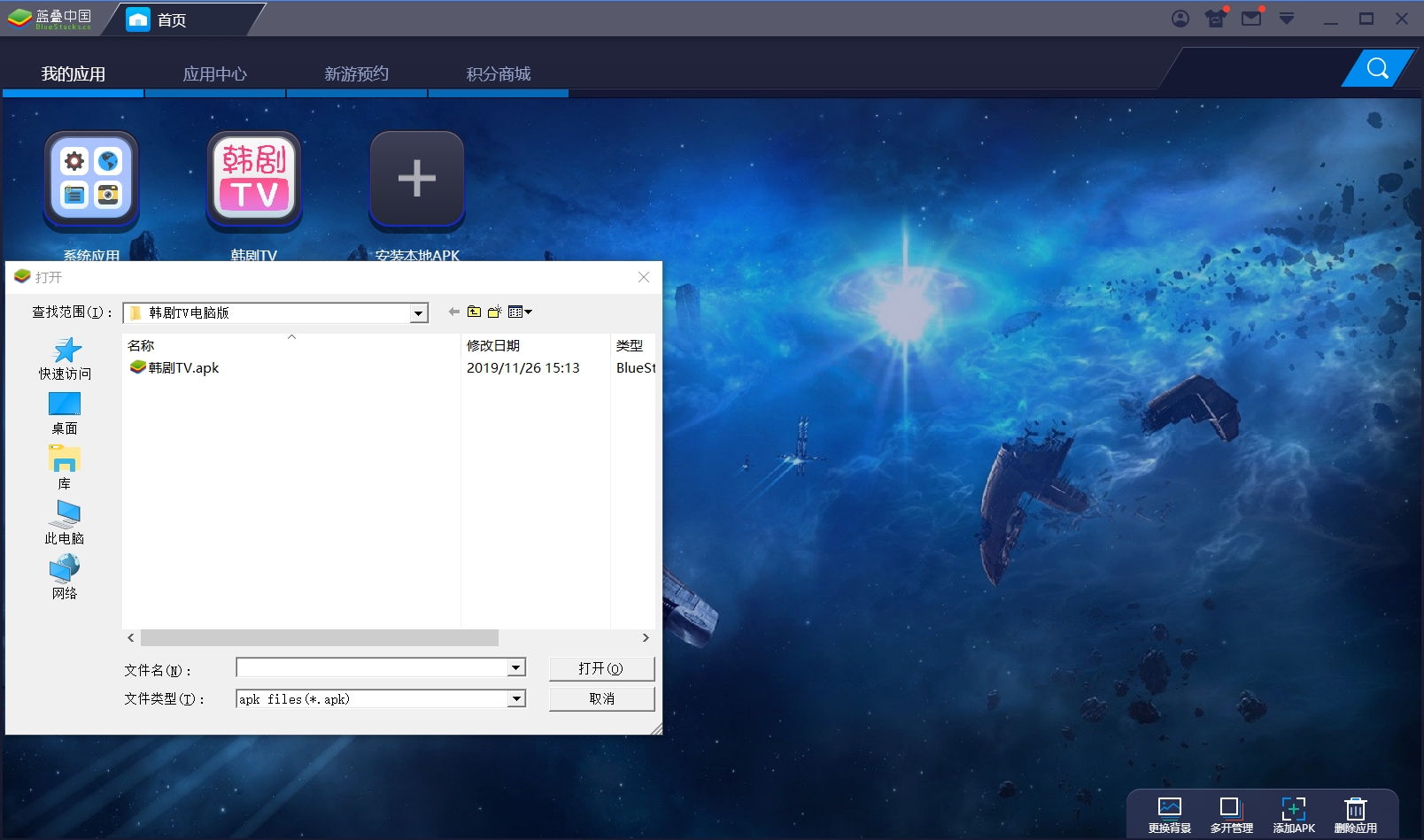Click the 取消 button

click(x=601, y=699)
